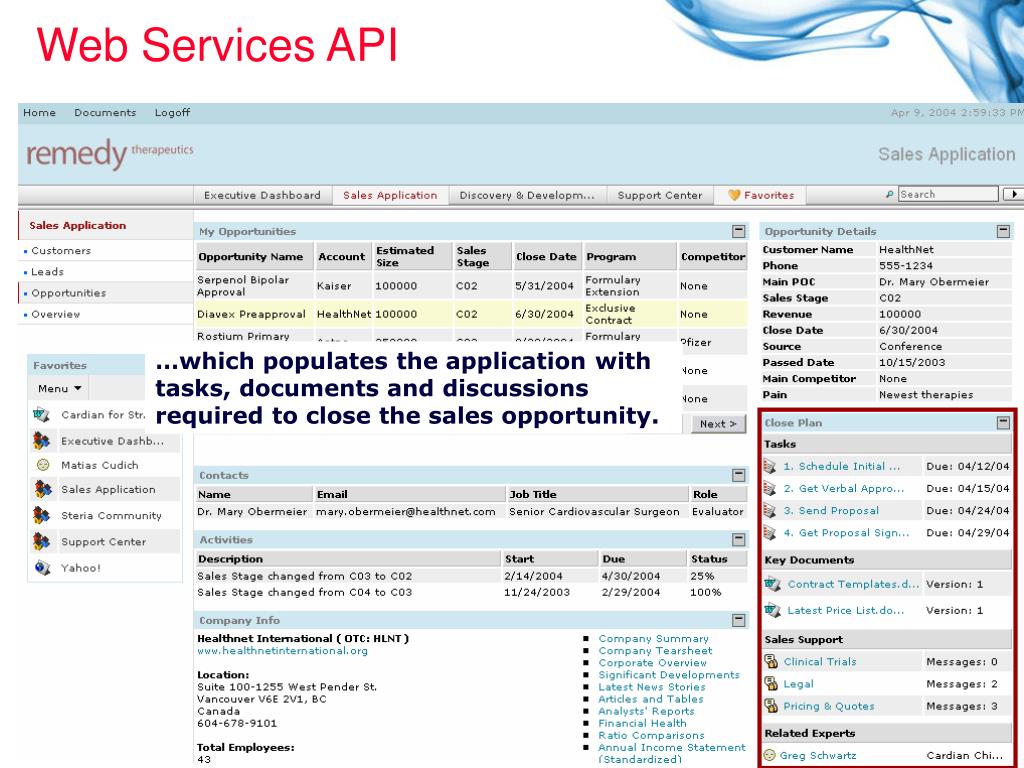This screenshot has width=1024, height=768.
Task: Collapse the My Opportunities panel
Action: click(x=739, y=231)
